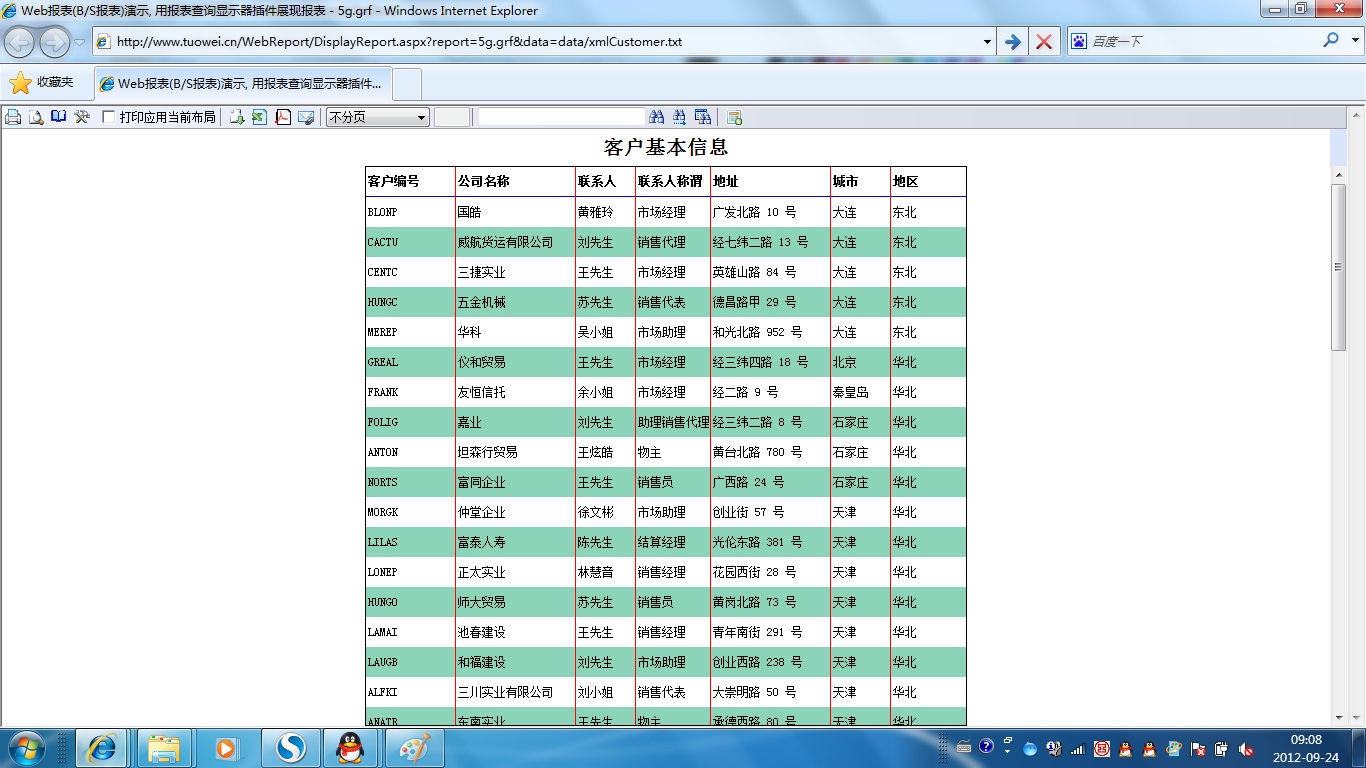Click in the report search text field

(561, 117)
